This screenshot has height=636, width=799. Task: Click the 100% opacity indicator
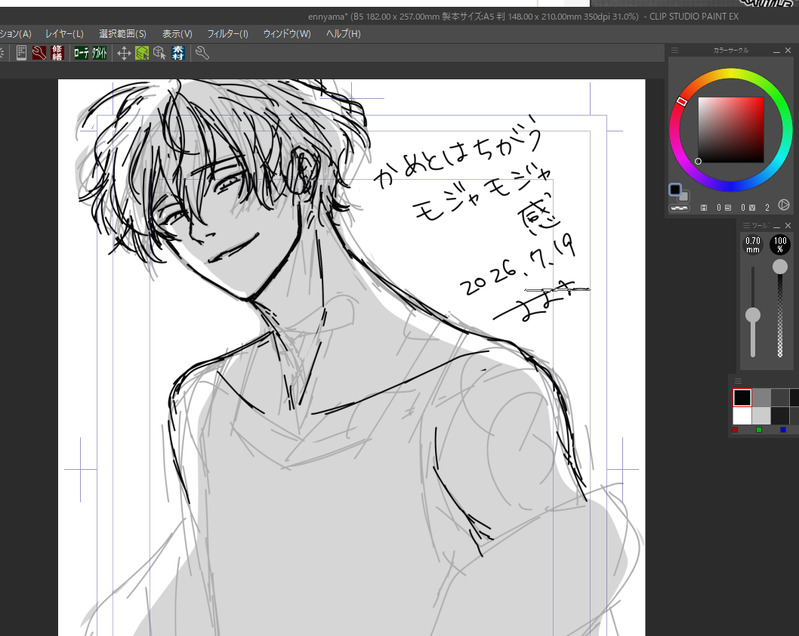(x=780, y=245)
